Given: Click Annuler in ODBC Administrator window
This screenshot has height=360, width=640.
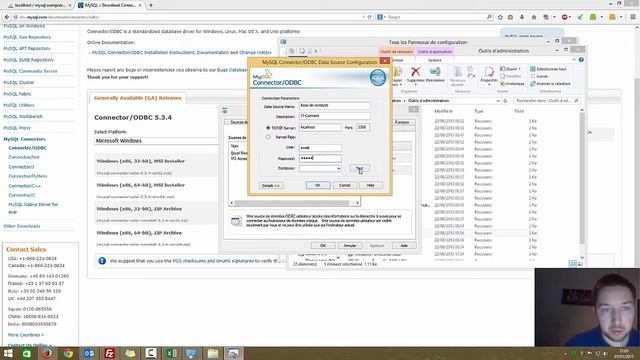Looking at the screenshot, I should point(350,246).
